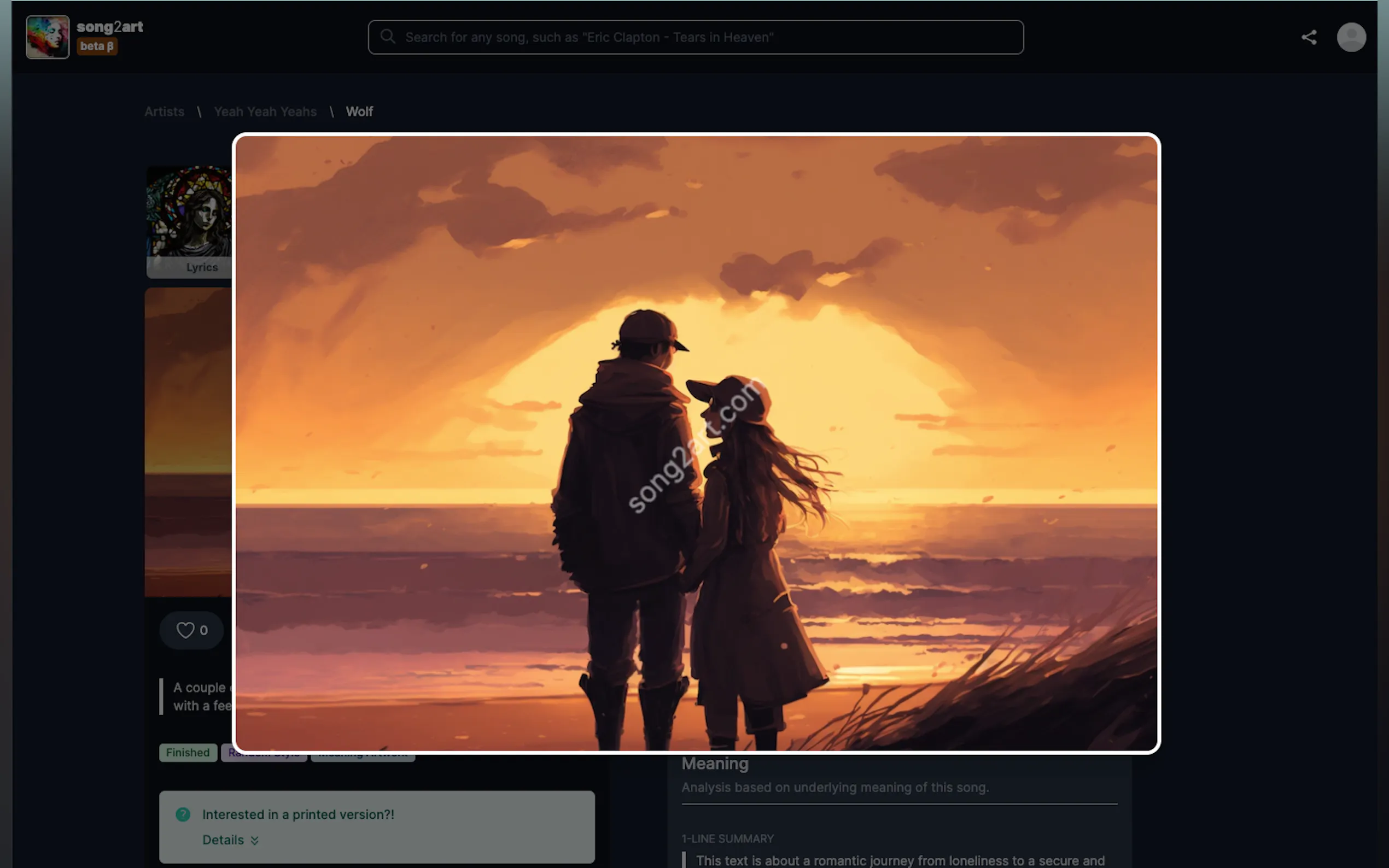The width and height of the screenshot is (1389, 868).
Task: Go to Artists breadcrumb
Action: point(164,112)
